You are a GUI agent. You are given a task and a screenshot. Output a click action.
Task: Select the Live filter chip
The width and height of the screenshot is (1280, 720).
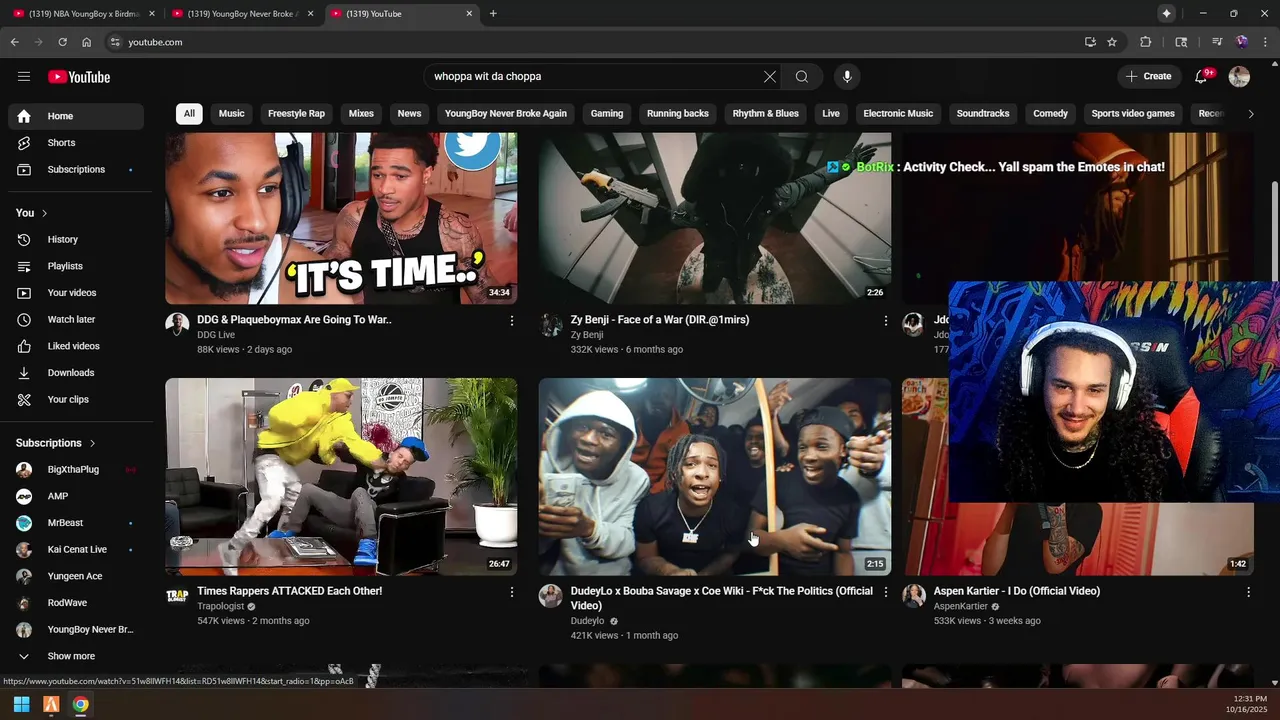(831, 114)
